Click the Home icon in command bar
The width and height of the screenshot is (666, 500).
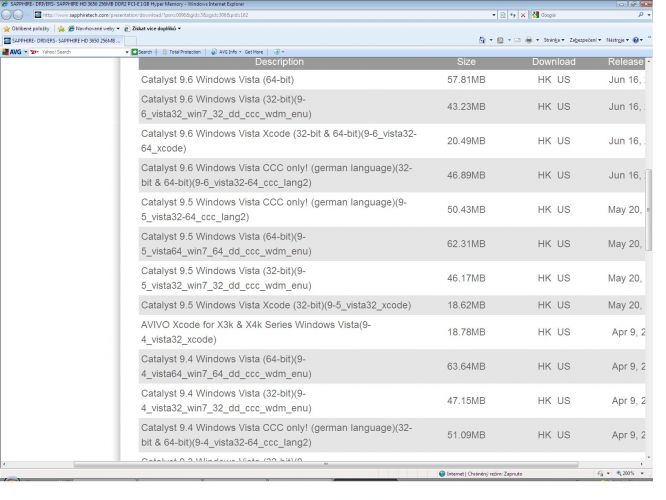(x=482, y=40)
